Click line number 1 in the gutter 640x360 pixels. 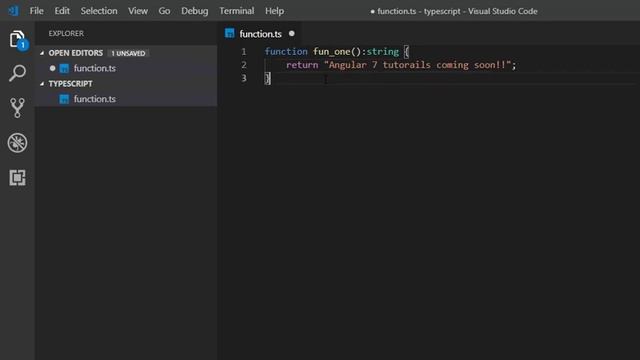[x=244, y=52]
